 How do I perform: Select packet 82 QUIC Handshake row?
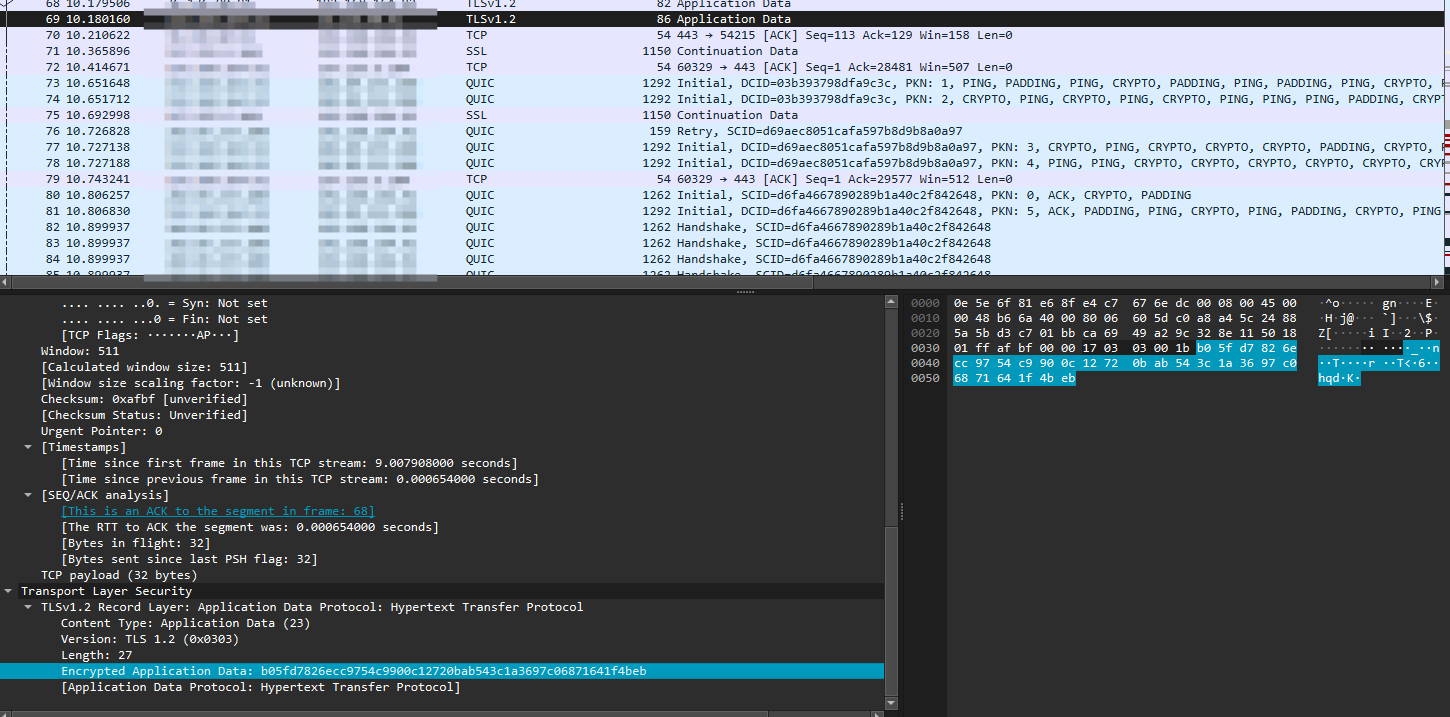tap(720, 227)
